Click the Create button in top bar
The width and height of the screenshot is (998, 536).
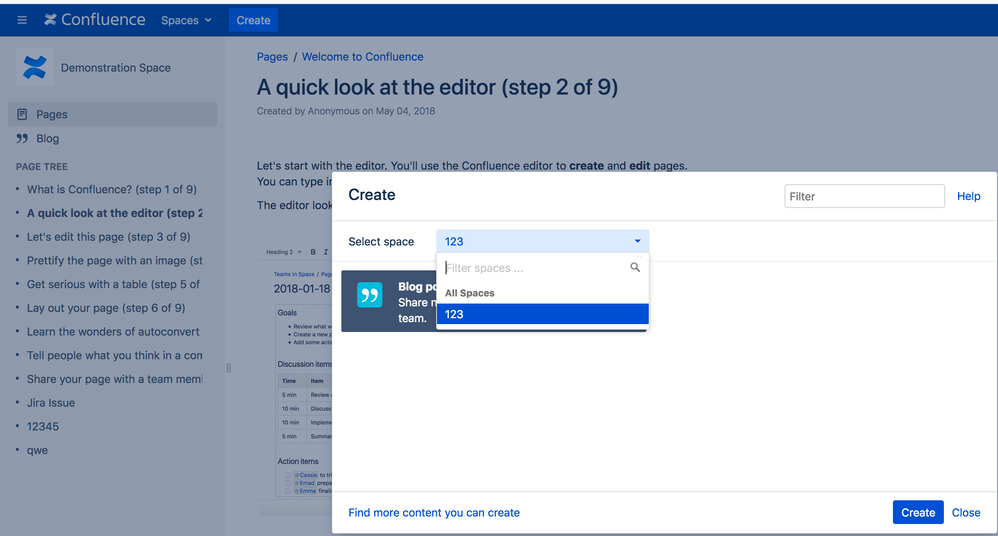[x=253, y=20]
